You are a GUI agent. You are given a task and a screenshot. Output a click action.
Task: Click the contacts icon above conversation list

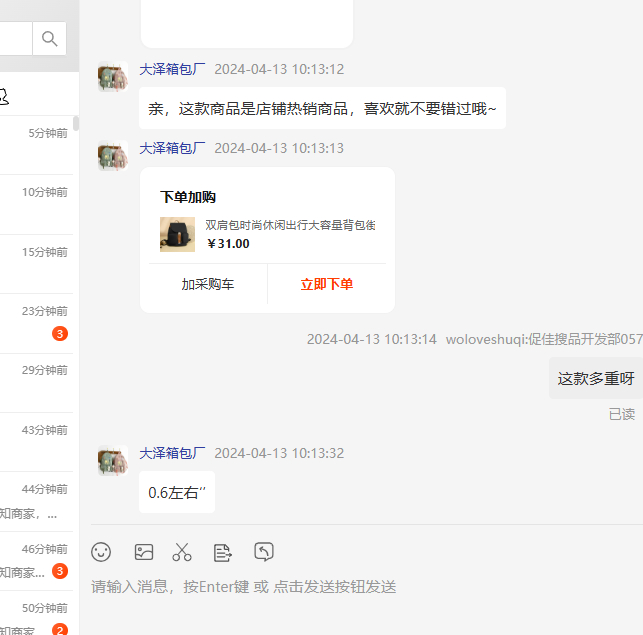tap(3, 96)
